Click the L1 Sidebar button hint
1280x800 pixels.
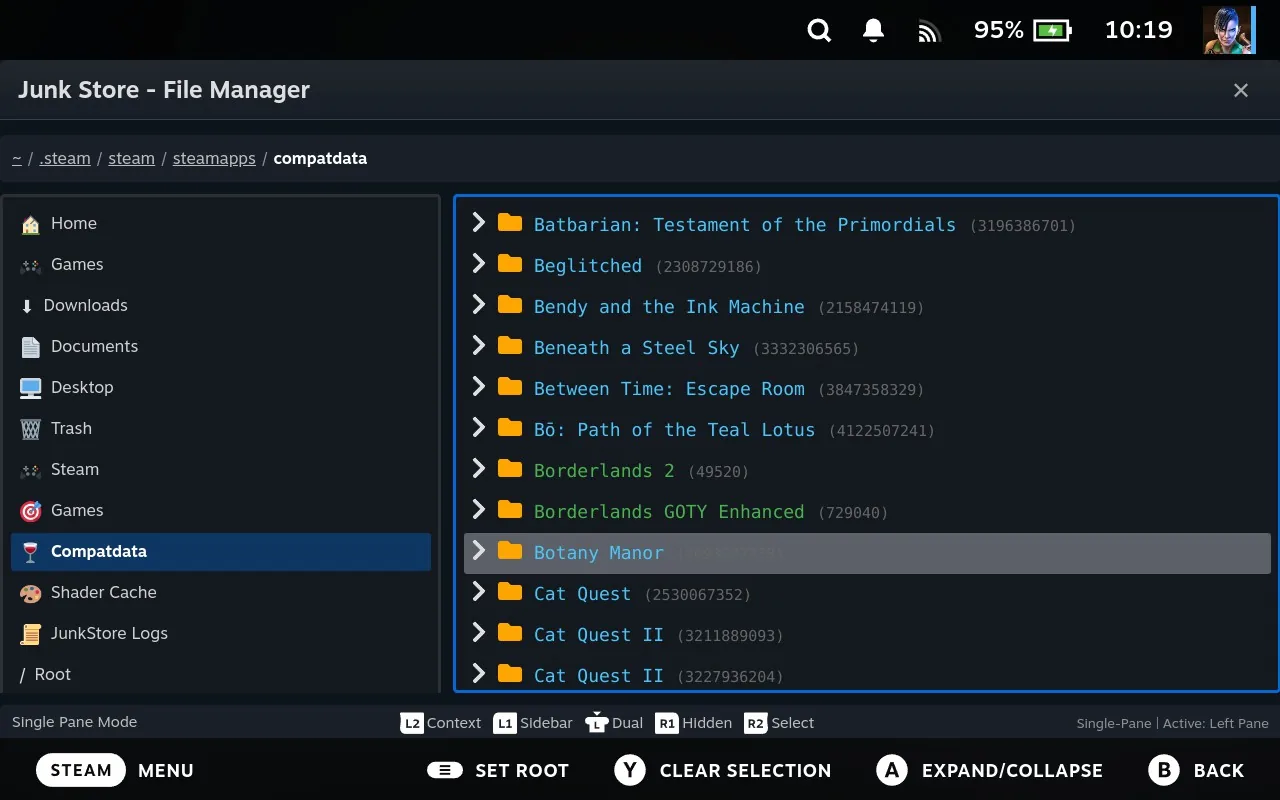coord(533,723)
